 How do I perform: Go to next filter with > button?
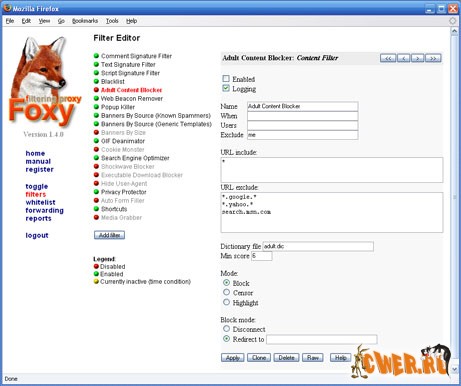417,58
